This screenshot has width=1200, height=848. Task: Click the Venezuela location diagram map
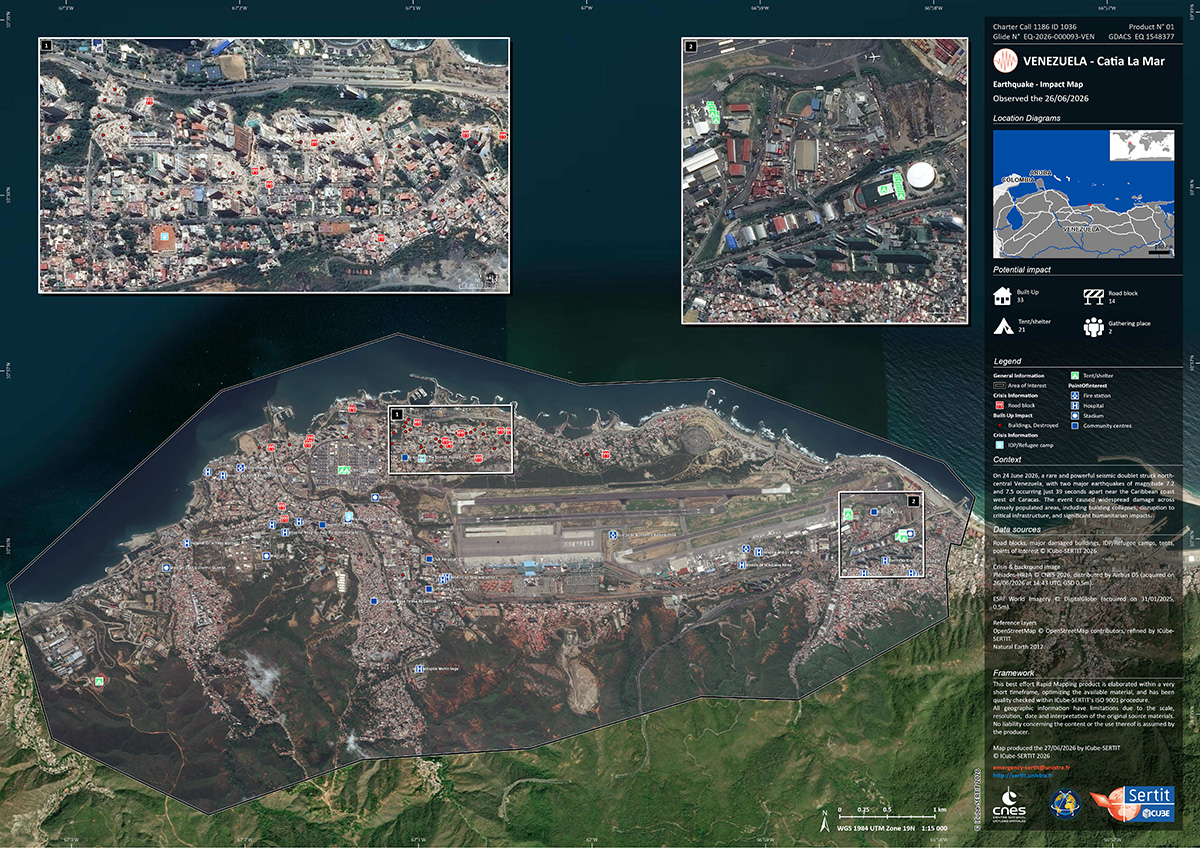pyautogui.click(x=1083, y=196)
